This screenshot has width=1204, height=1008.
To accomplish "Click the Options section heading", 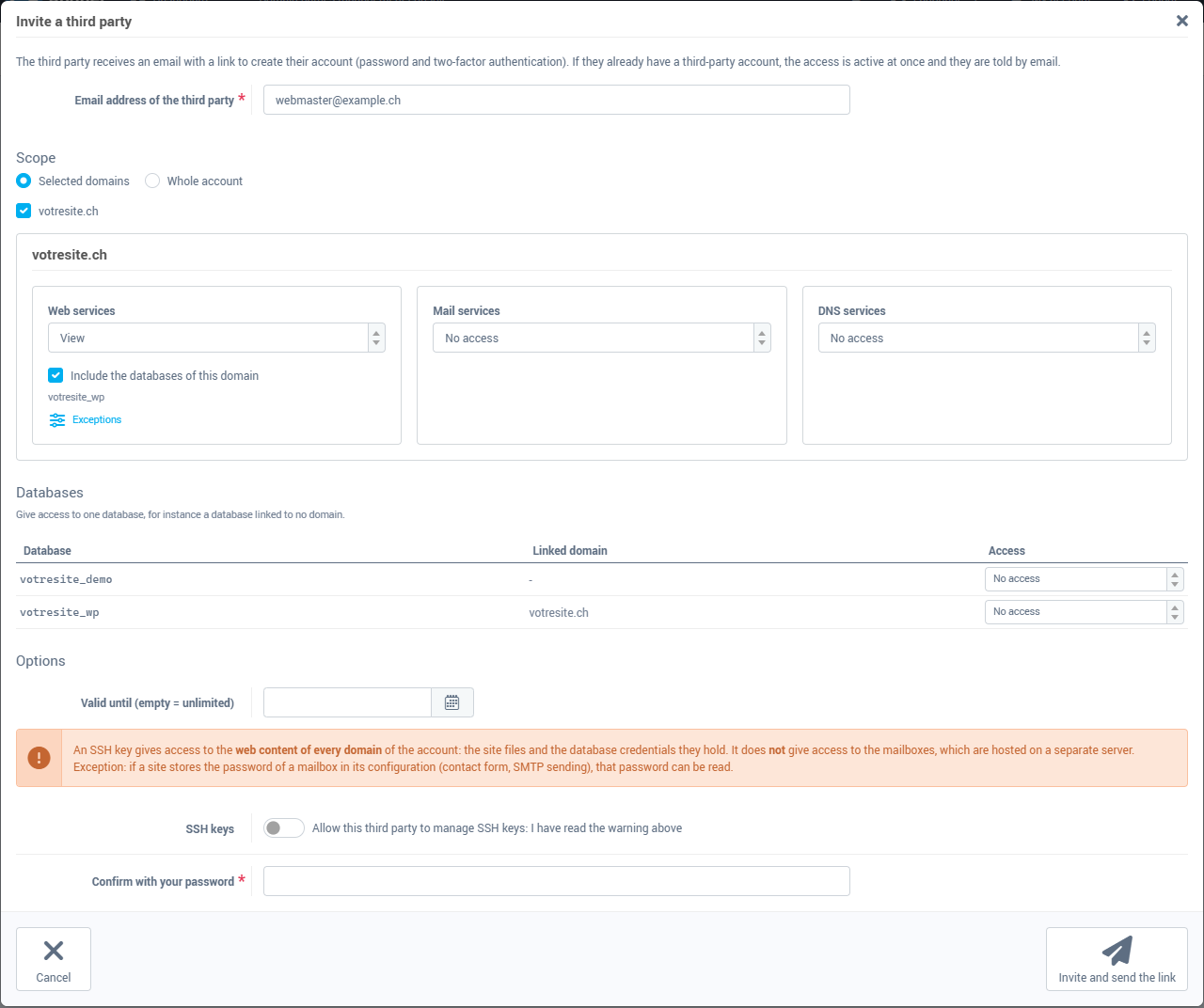I will (40, 661).
